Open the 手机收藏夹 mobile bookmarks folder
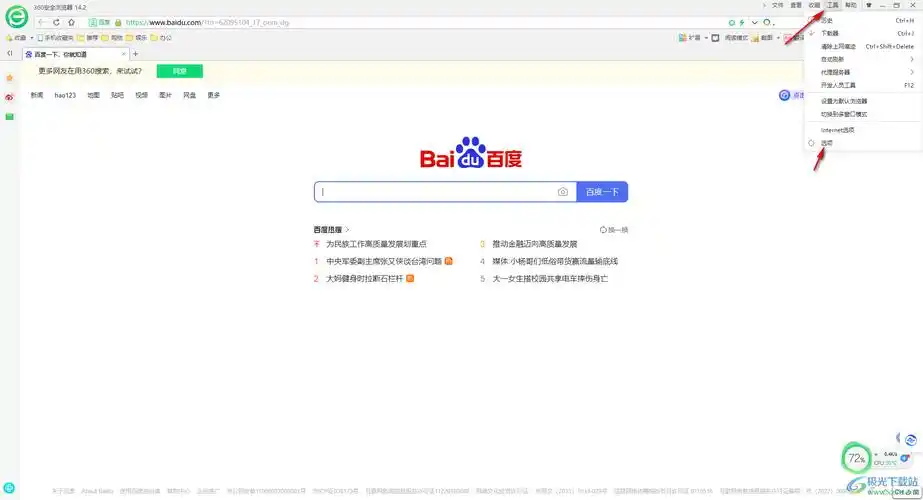923x500 pixels. coord(55,38)
